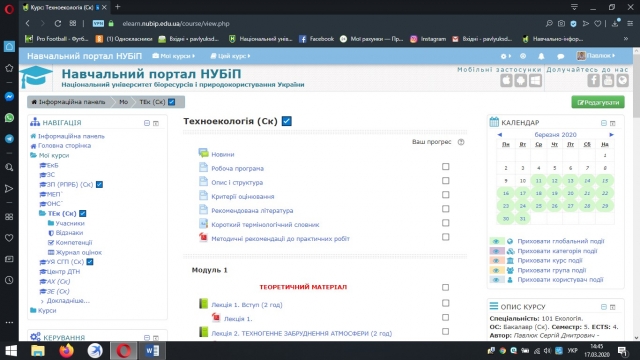Screen dimensions: 640x360
Task: Open Word from the taskbar
Action: [152, 351]
